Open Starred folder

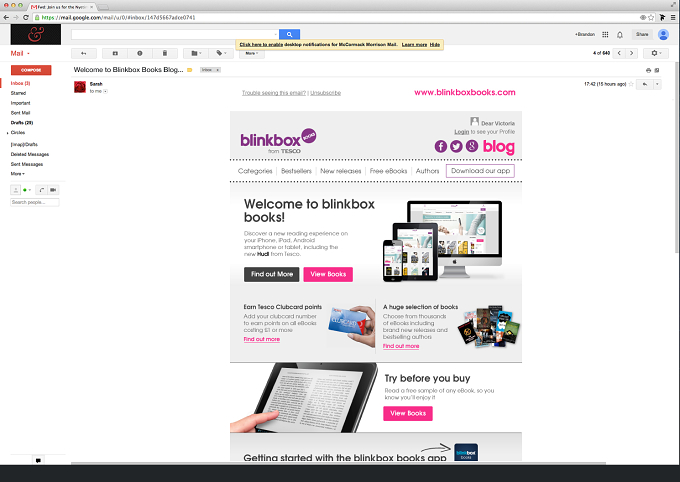(18, 93)
